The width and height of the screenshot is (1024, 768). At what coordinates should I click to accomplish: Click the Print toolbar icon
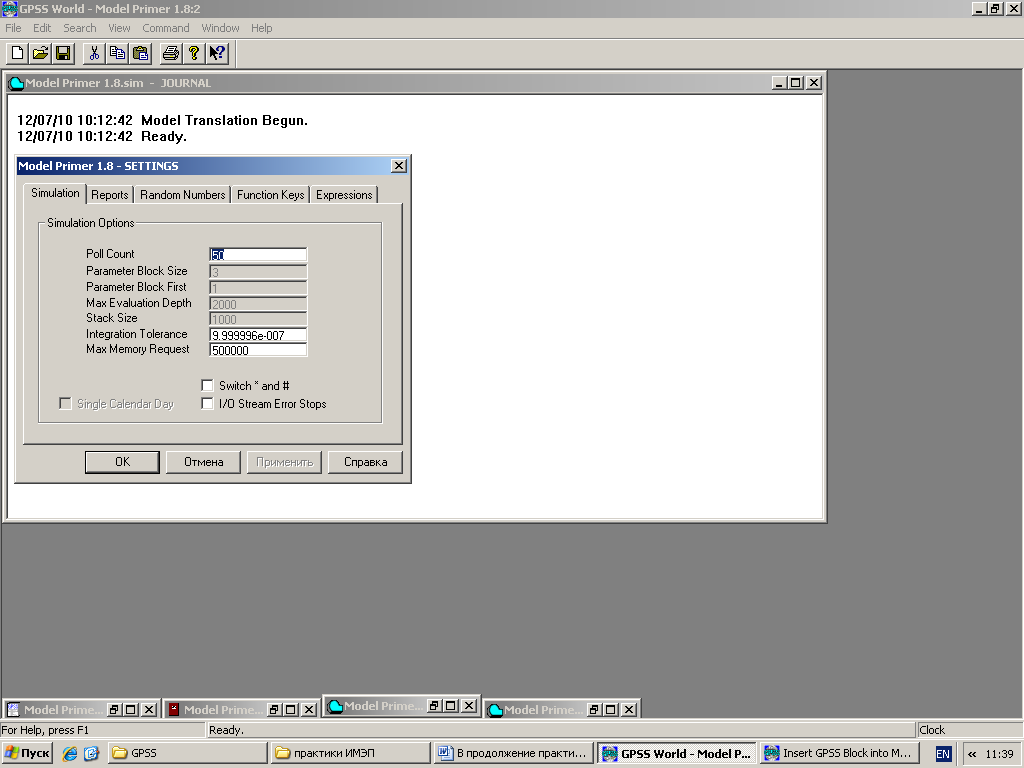[x=171, y=54]
